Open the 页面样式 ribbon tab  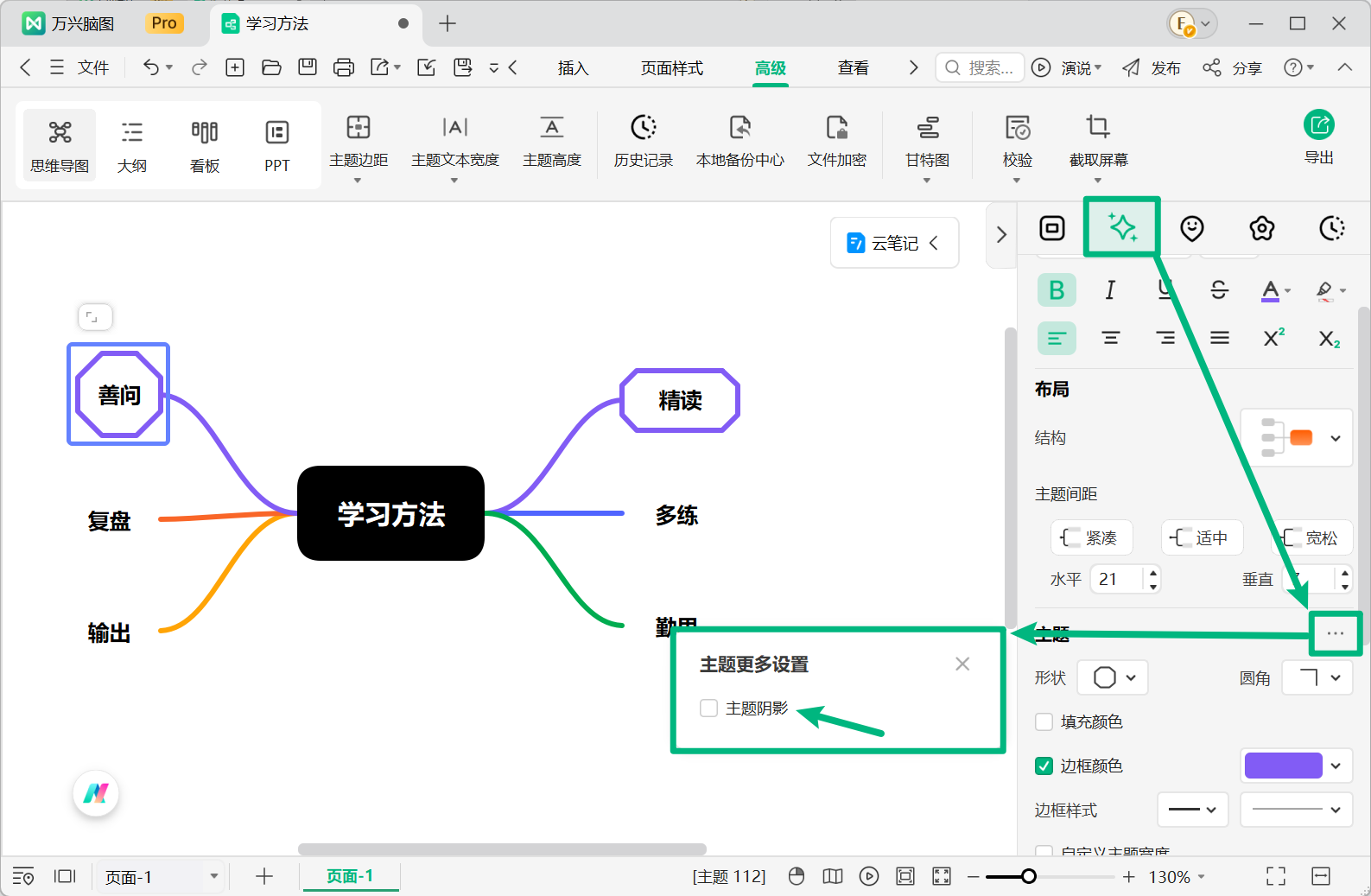672,68
